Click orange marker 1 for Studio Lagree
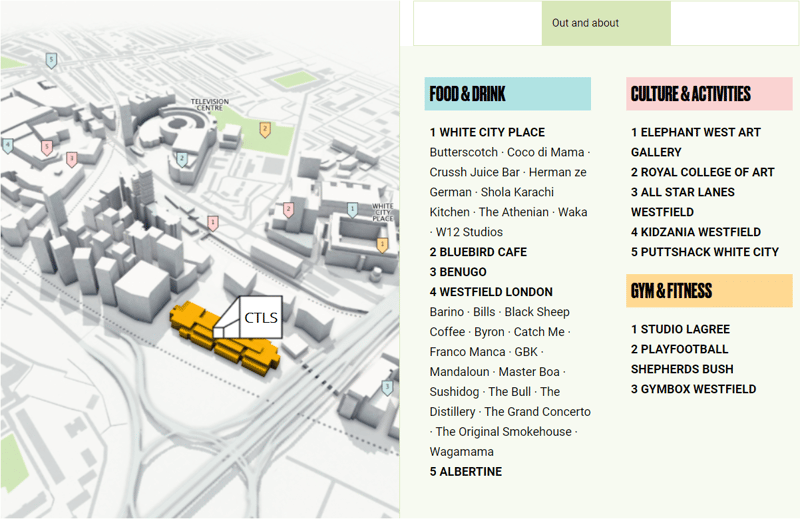 click(x=382, y=245)
